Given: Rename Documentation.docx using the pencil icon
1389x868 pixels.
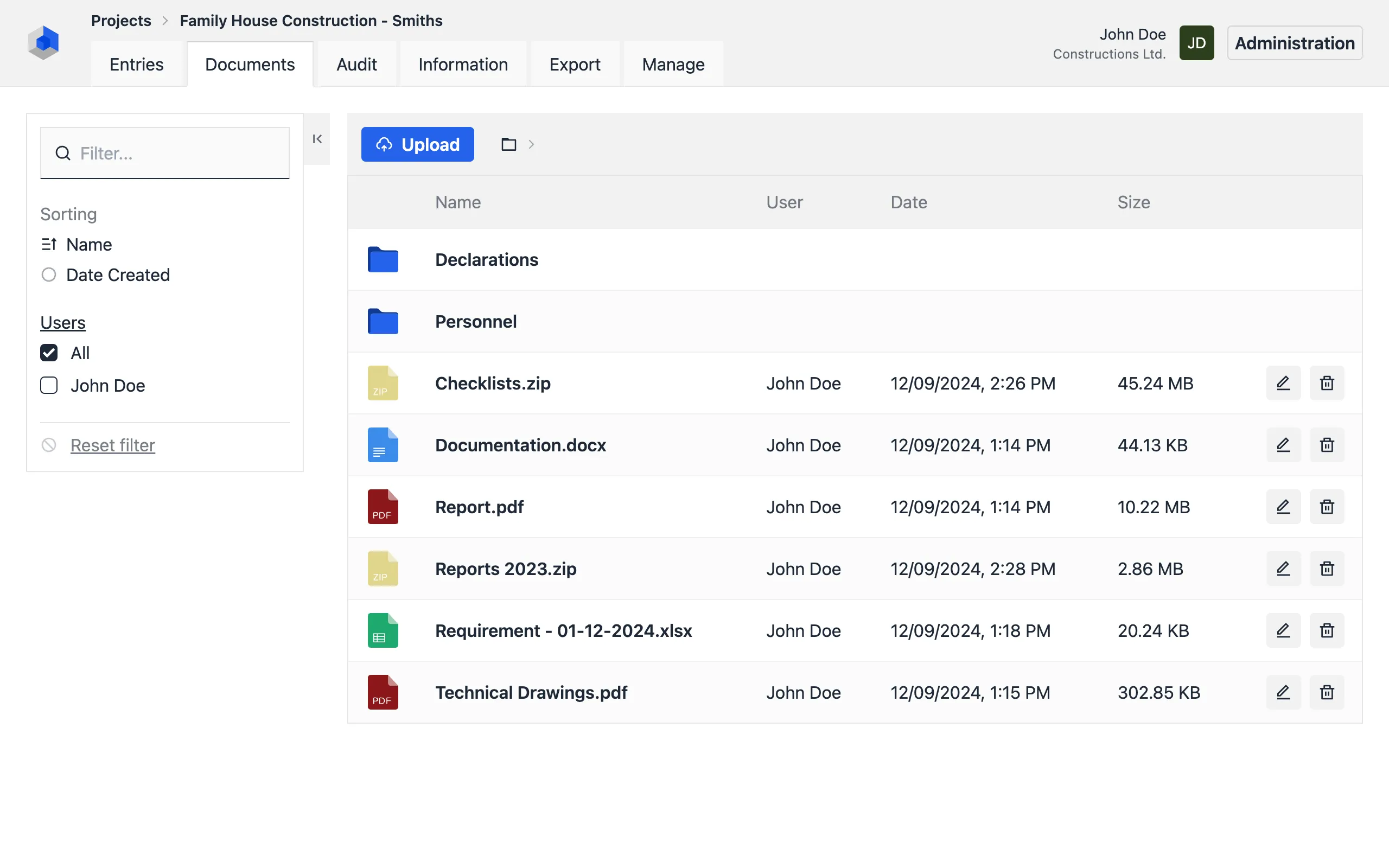Looking at the screenshot, I should click(1283, 445).
